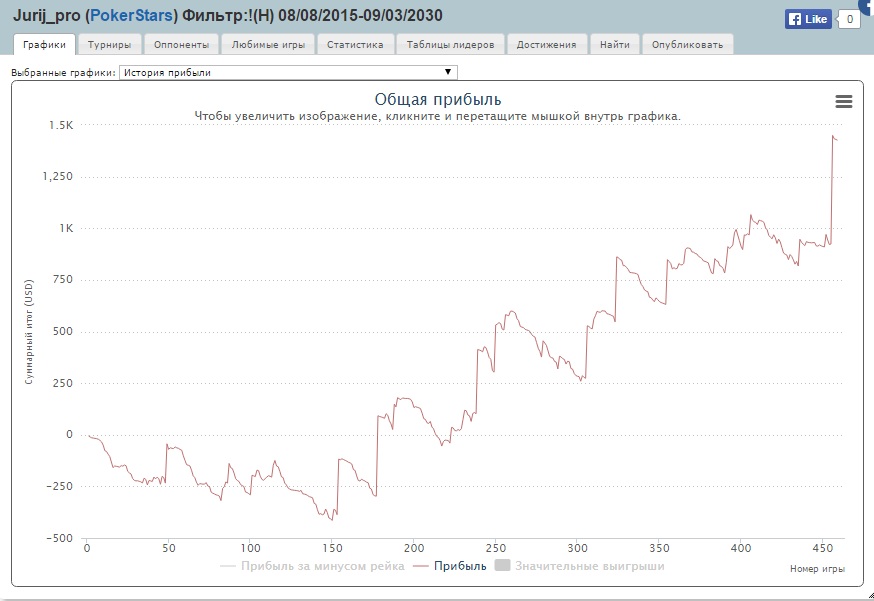Go to the Таблицы лидеров tab

450,45
